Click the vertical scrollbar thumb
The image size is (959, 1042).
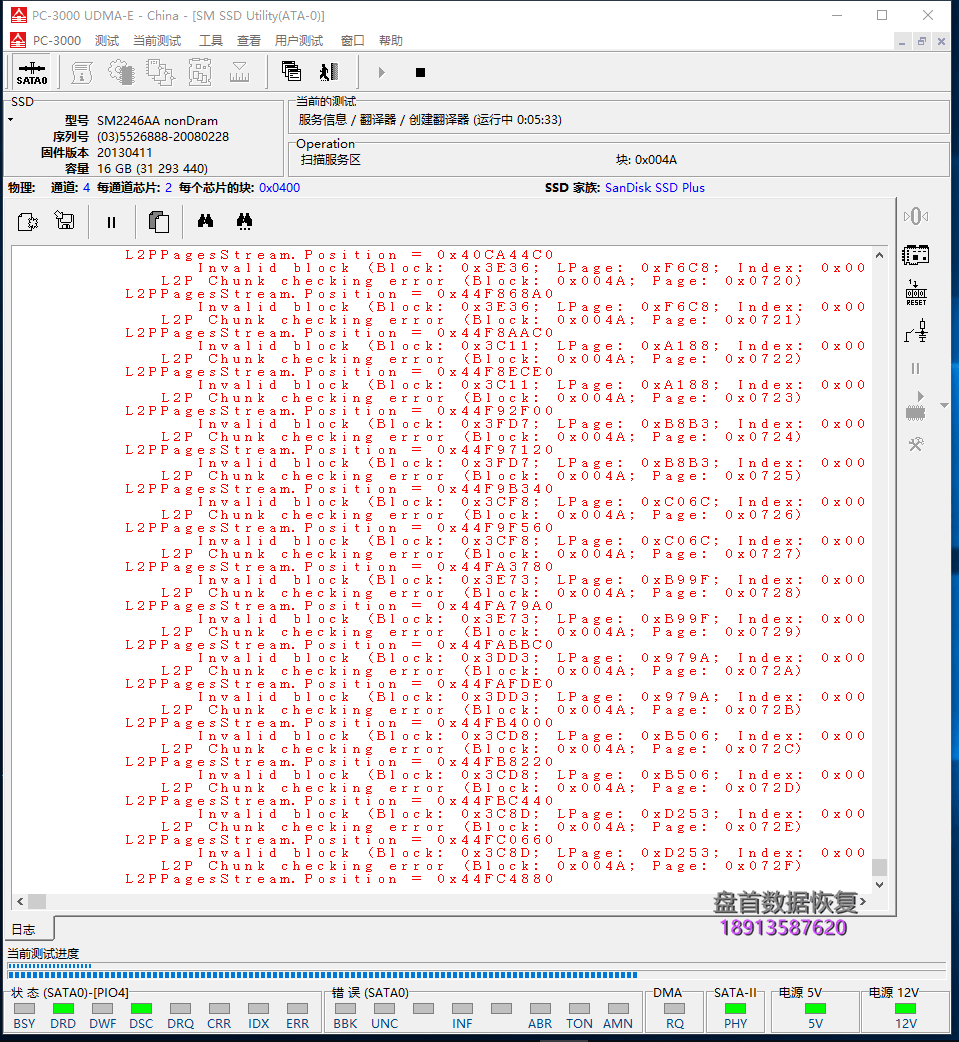coord(879,867)
